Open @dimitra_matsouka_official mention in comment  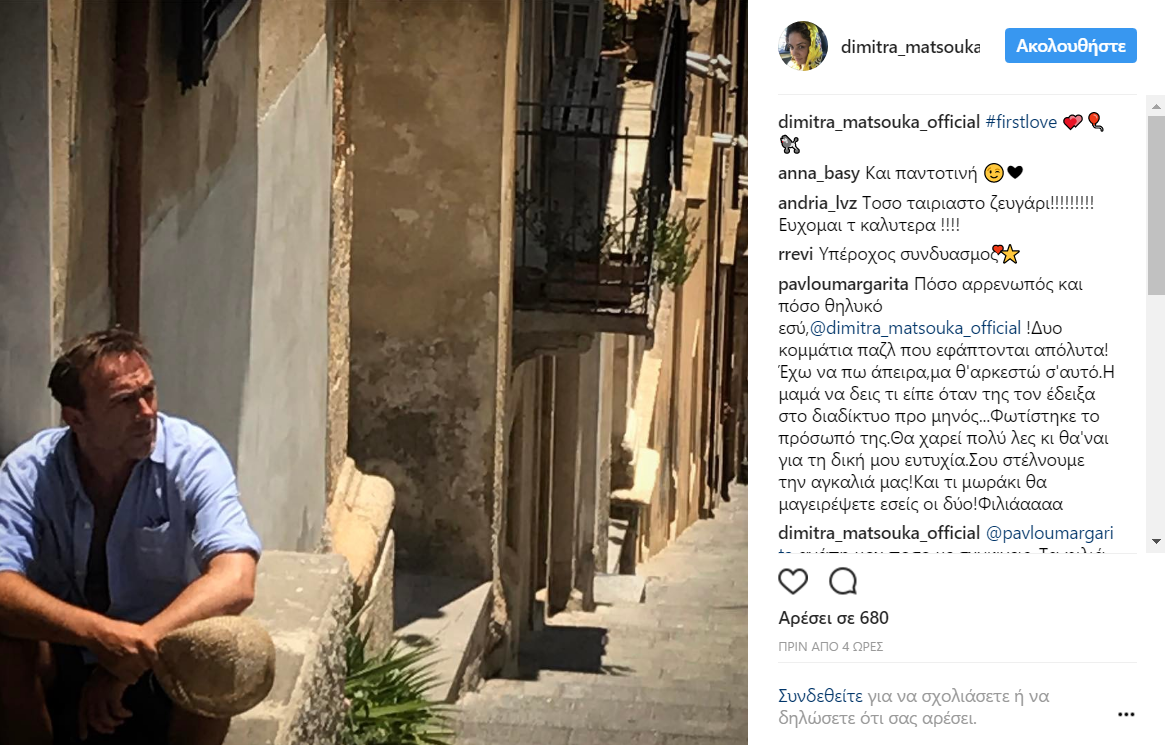[x=915, y=328]
